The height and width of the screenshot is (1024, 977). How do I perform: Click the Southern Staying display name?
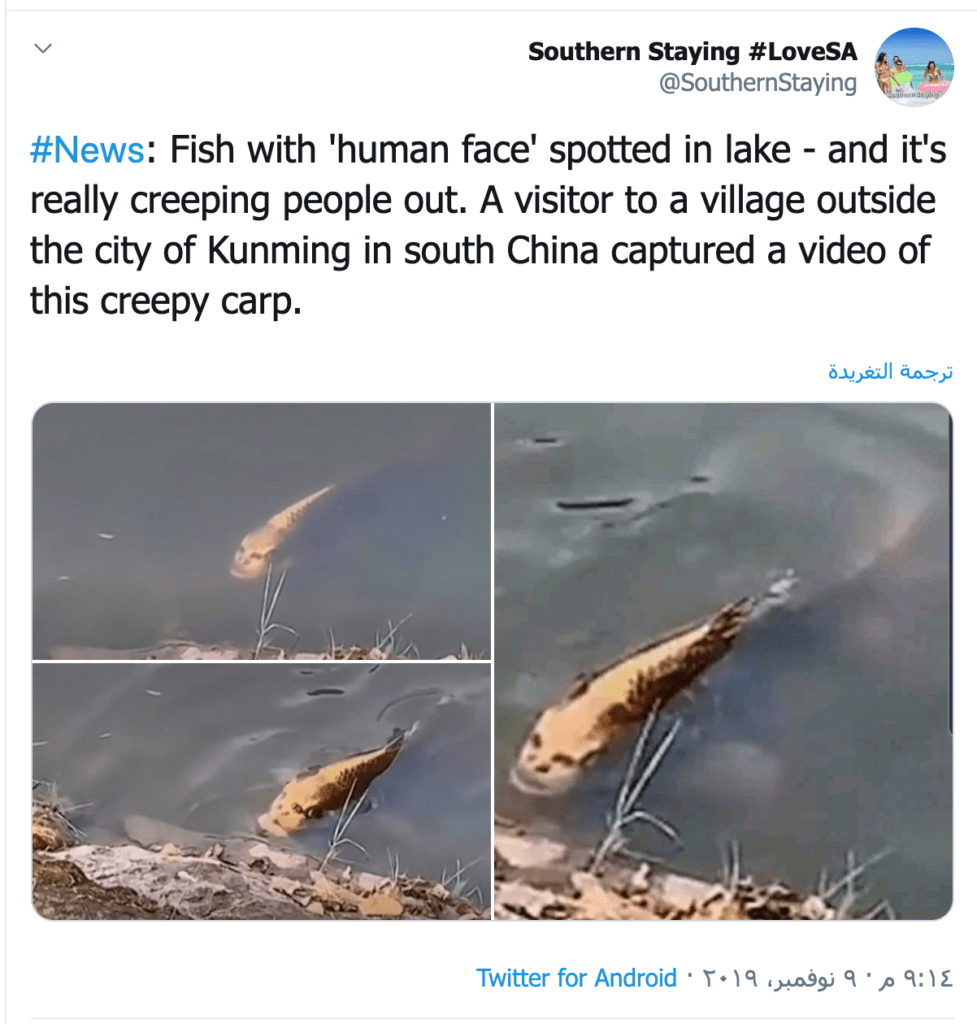[692, 51]
